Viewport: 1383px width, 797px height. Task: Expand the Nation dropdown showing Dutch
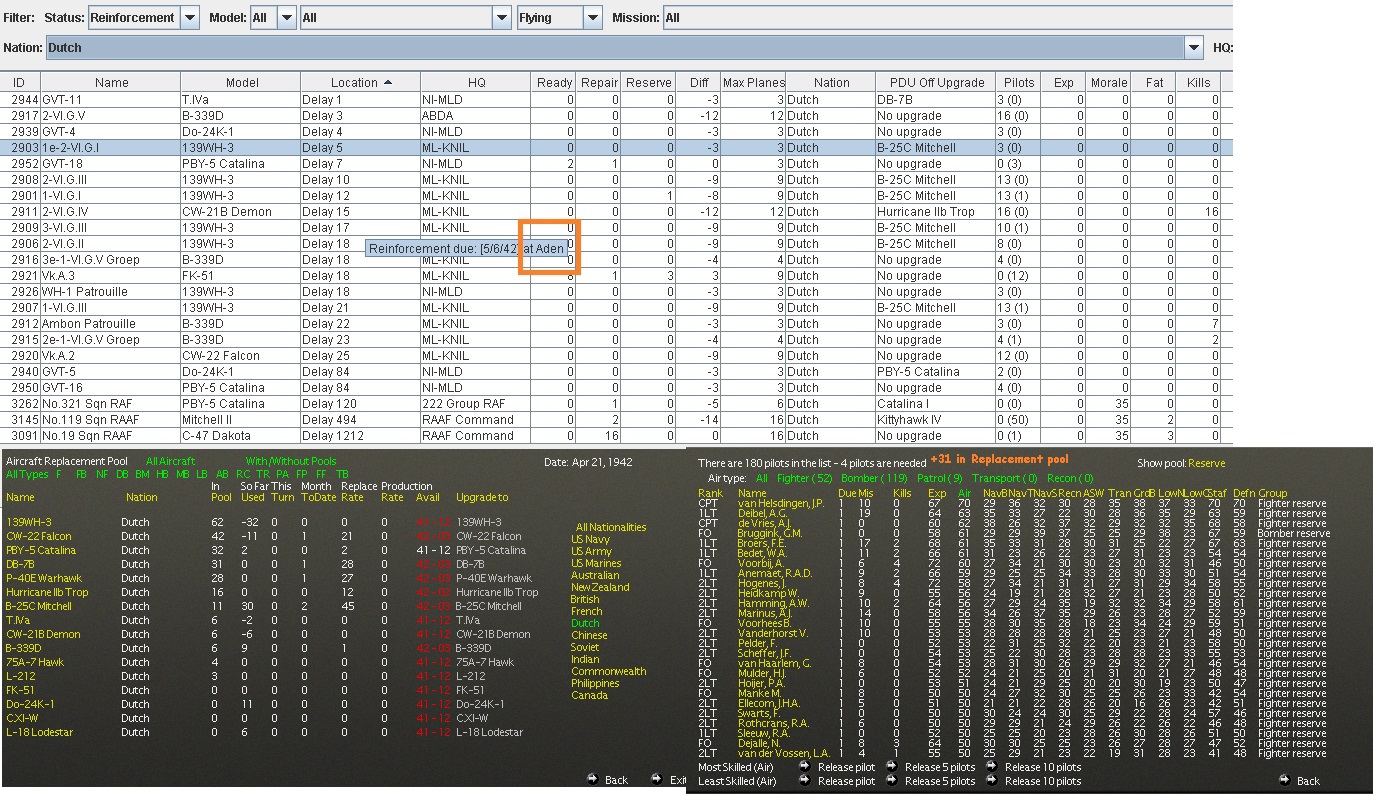tap(1193, 47)
